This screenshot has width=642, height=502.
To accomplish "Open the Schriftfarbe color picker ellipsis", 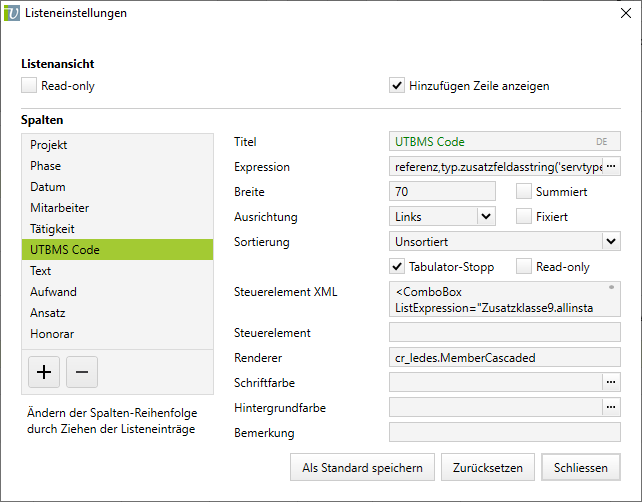I will tap(611, 382).
